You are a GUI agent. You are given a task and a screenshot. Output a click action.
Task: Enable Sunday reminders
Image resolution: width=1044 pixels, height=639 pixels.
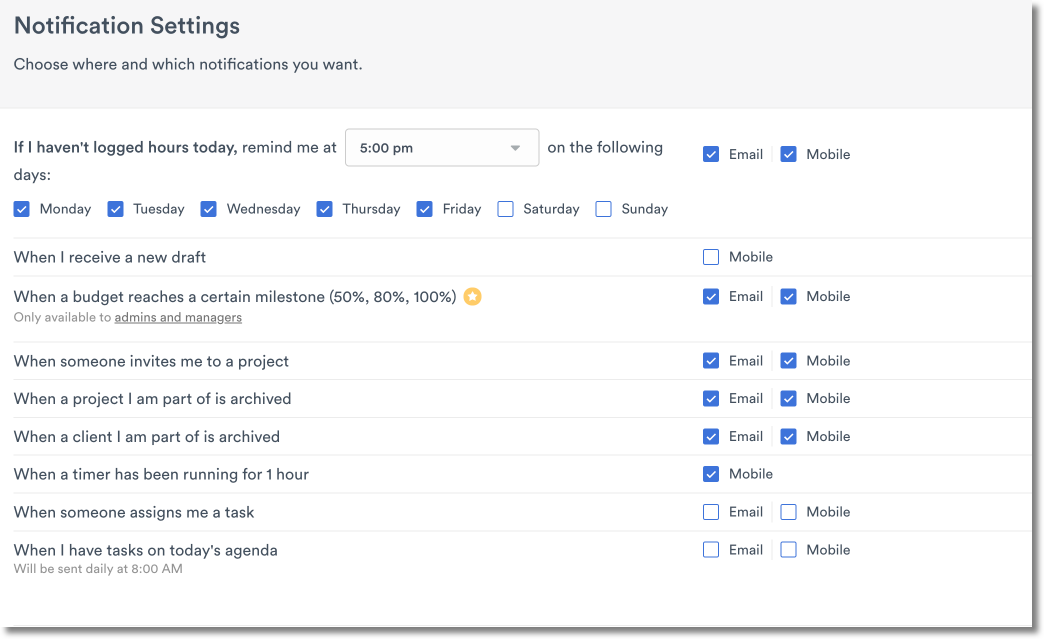[603, 209]
